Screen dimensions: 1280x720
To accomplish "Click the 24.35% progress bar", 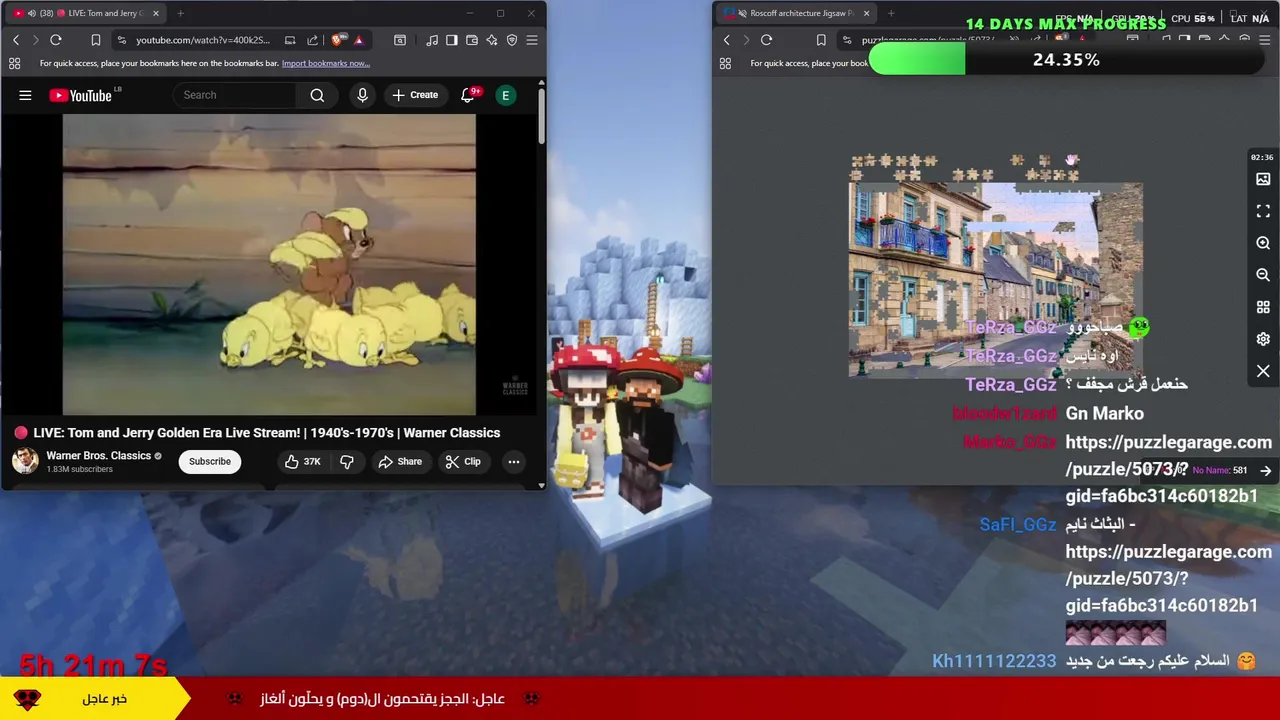I will (x=1066, y=60).
